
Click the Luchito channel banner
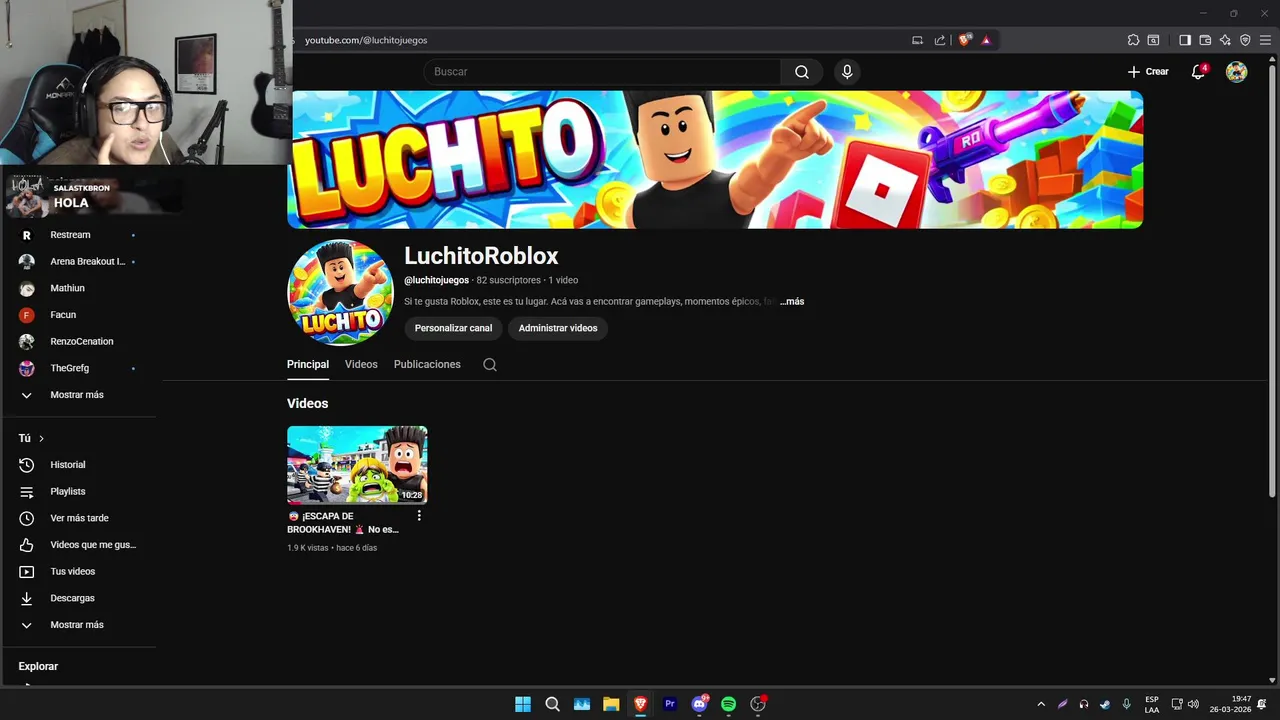(715, 160)
